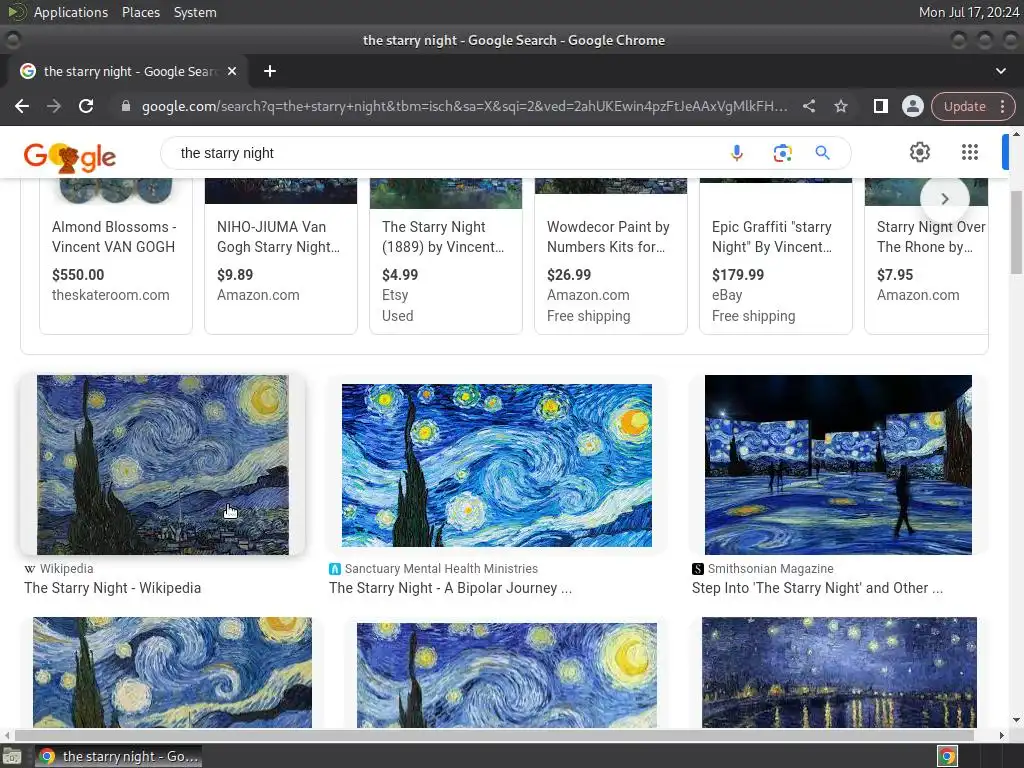
Task: Click the $179.99 price
Action: pyautogui.click(x=738, y=275)
